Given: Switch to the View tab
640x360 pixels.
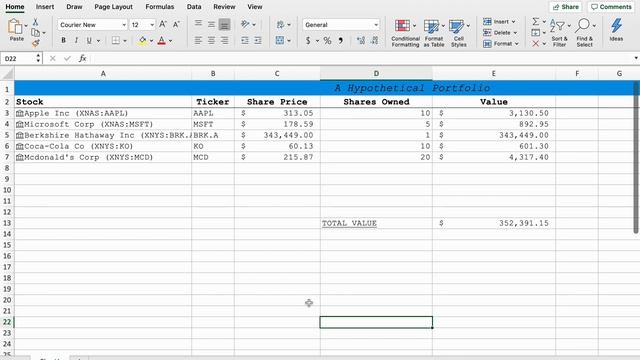Looking at the screenshot, I should 255,7.
